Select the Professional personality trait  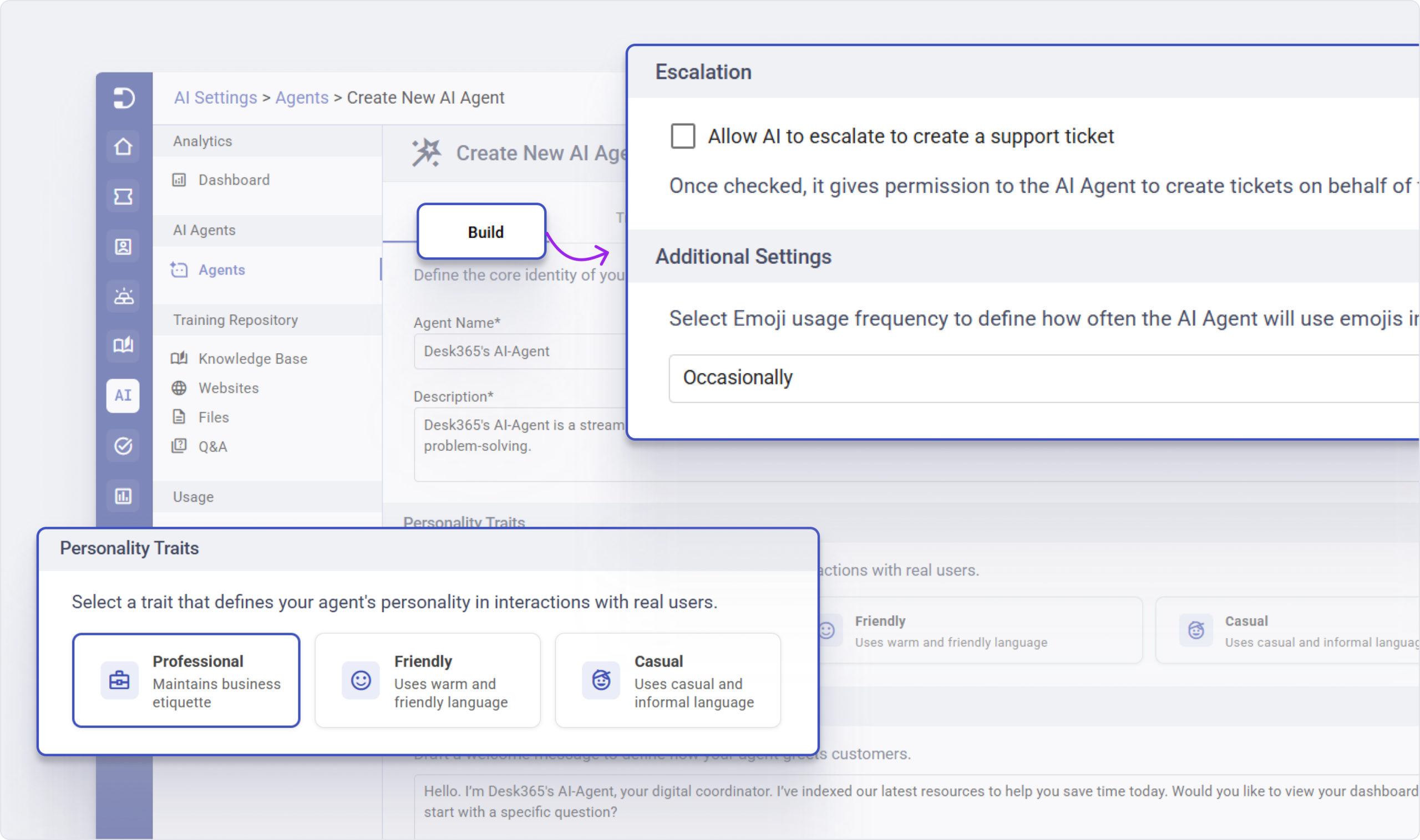(186, 680)
